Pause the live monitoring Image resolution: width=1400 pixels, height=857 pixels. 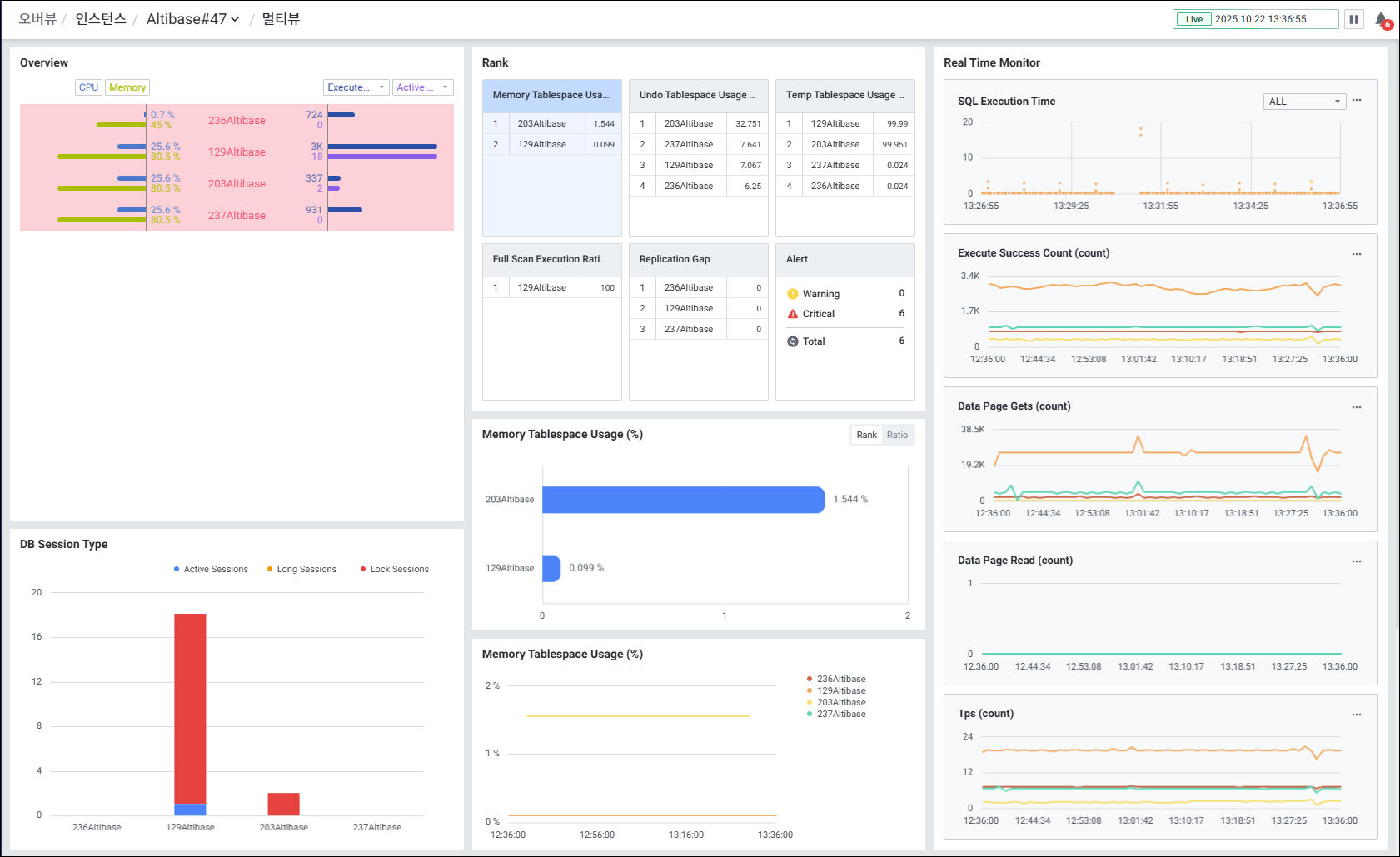[1353, 19]
